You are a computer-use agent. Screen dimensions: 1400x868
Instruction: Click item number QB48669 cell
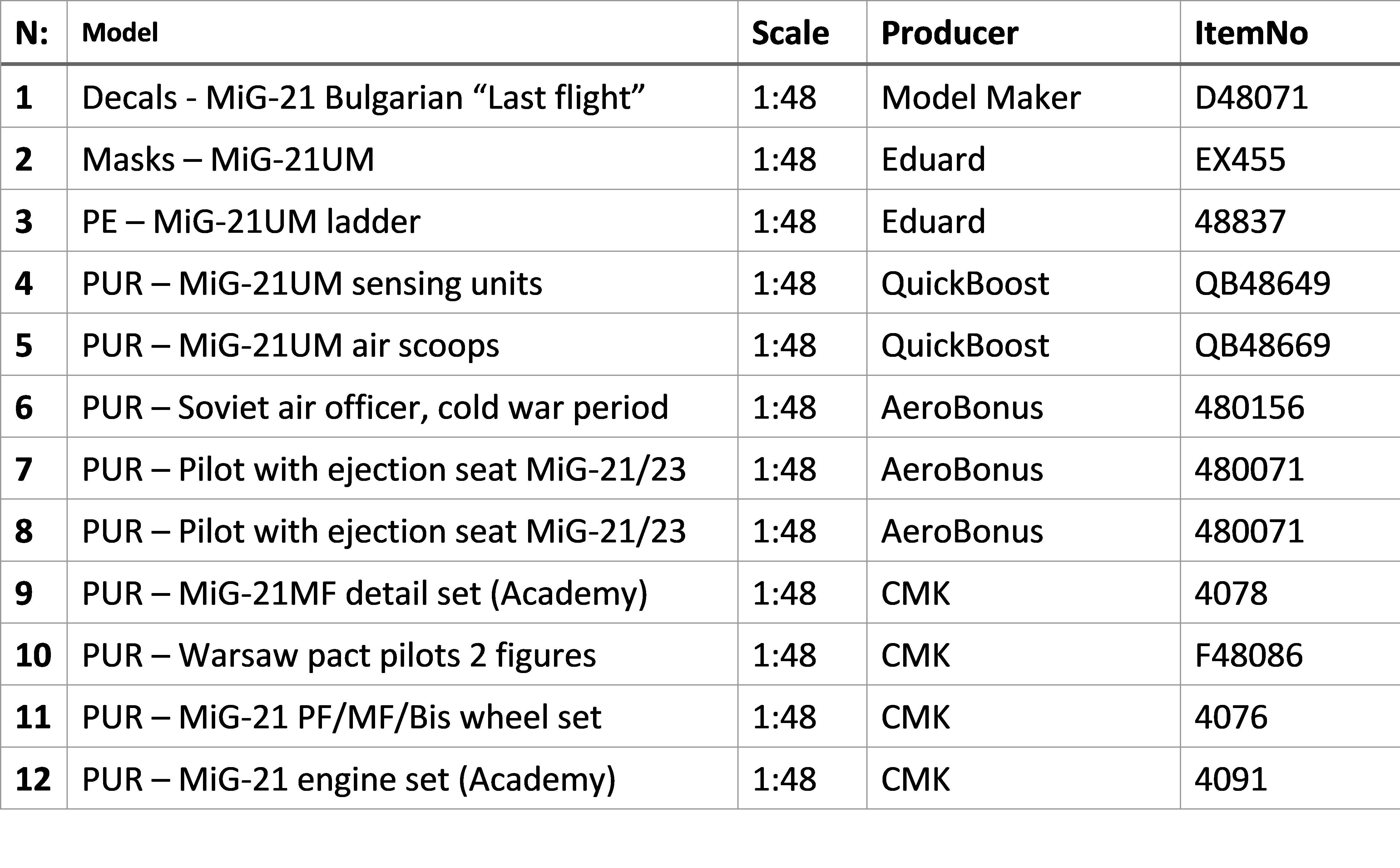[x=1290, y=344]
